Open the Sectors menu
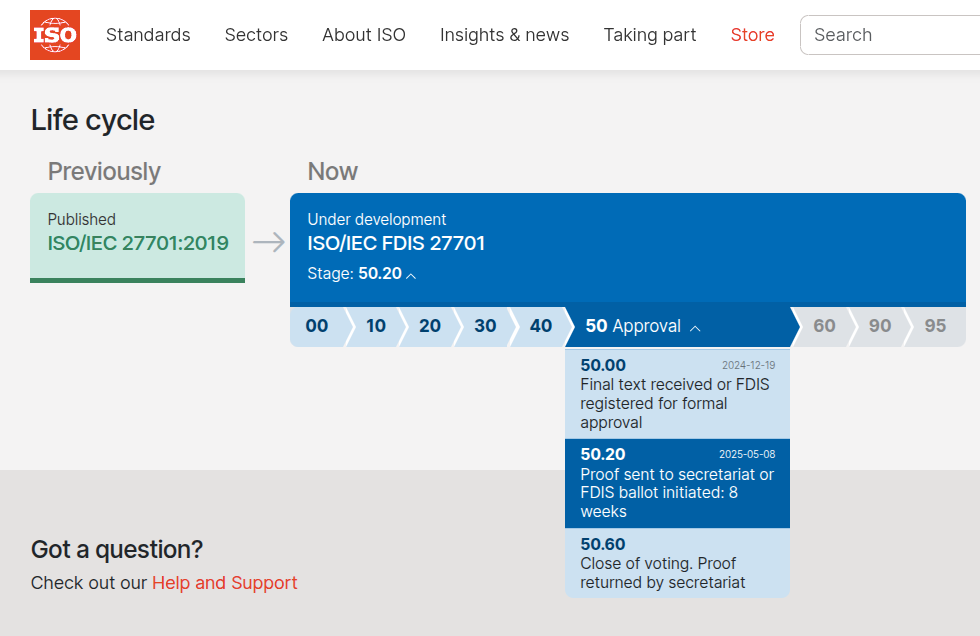980x636 pixels. click(x=256, y=35)
